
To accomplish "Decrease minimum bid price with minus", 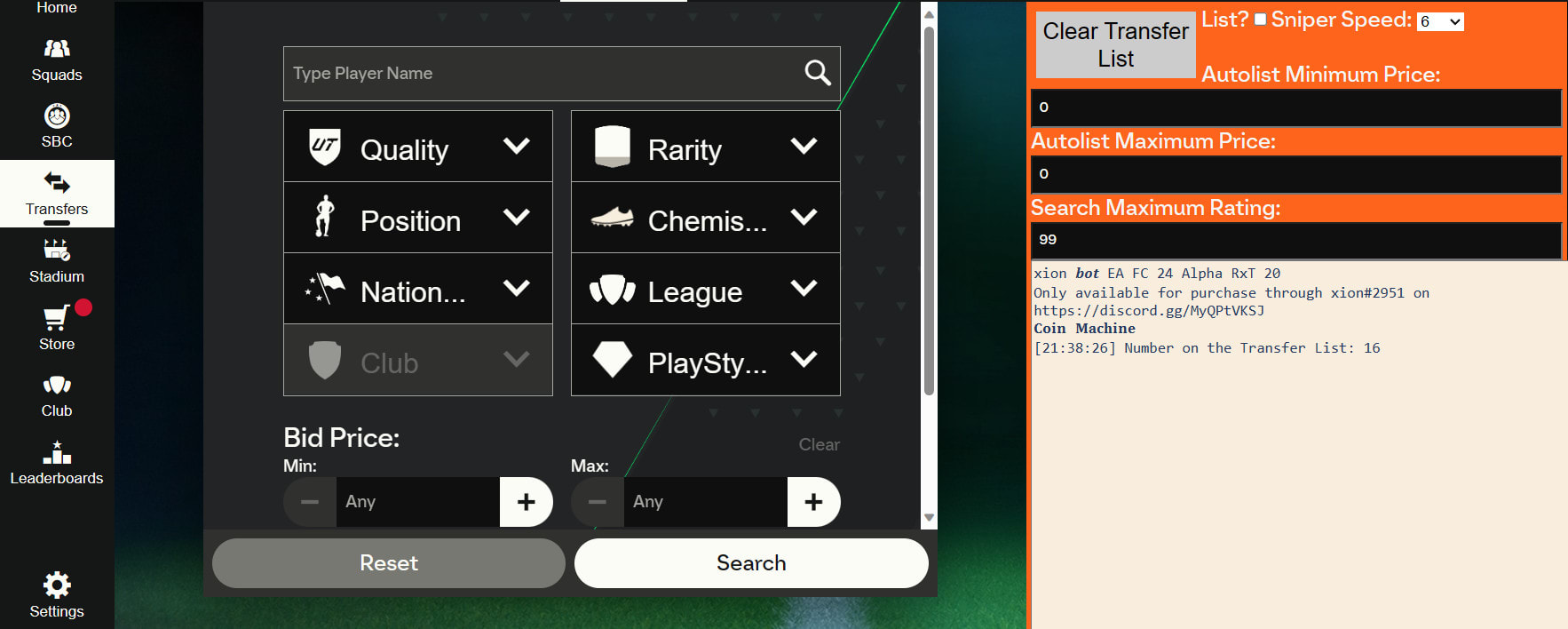I will (310, 502).
